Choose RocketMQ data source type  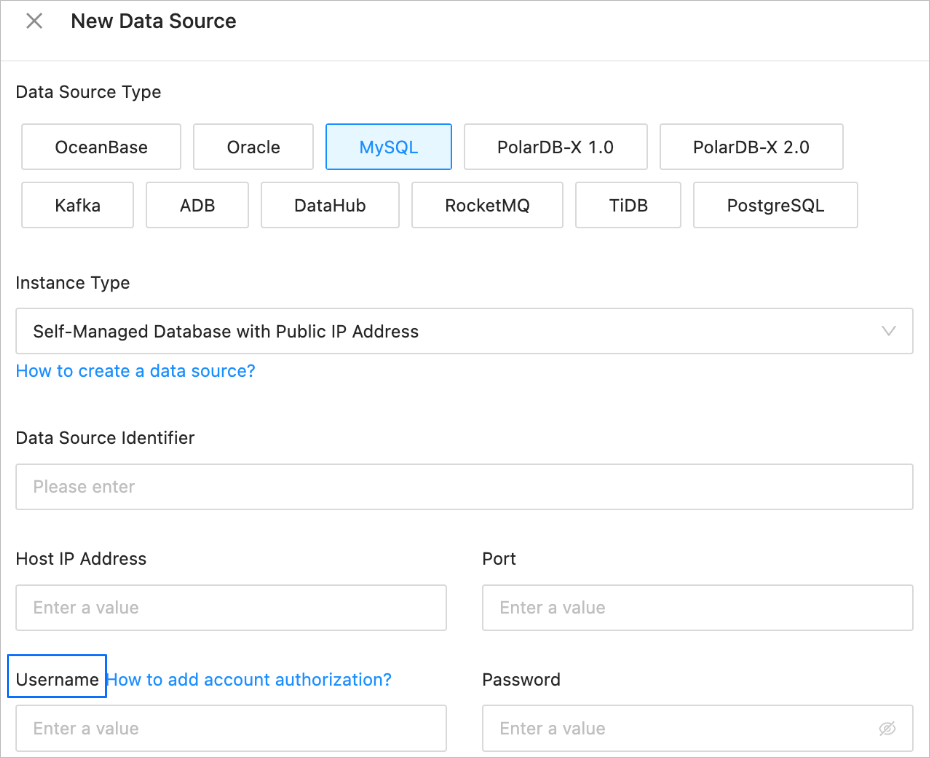[x=487, y=205]
